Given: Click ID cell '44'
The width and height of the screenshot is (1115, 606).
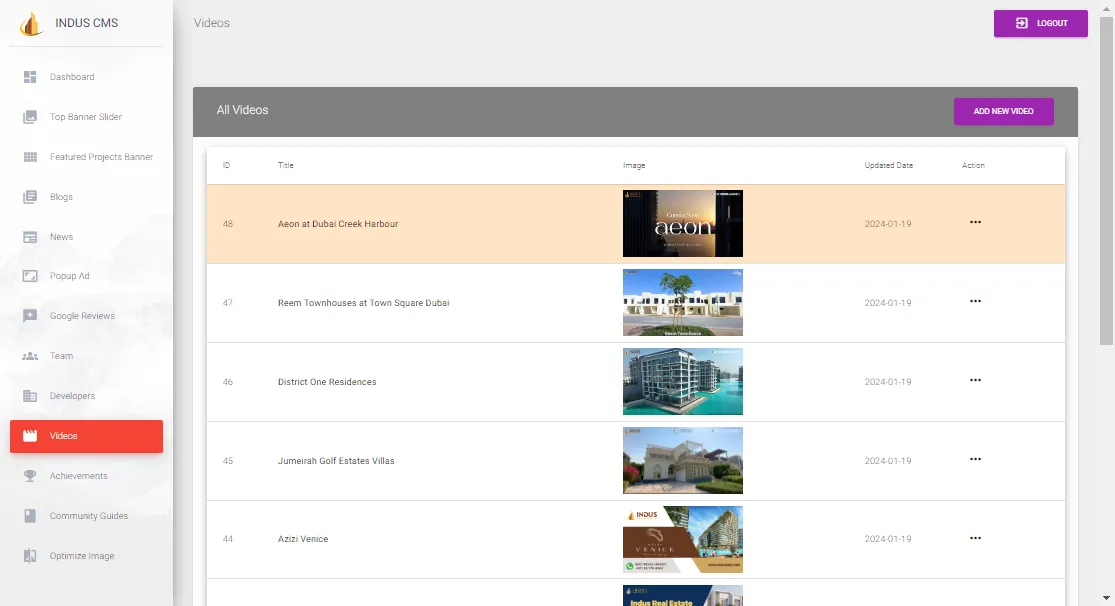Looking at the screenshot, I should point(228,539).
